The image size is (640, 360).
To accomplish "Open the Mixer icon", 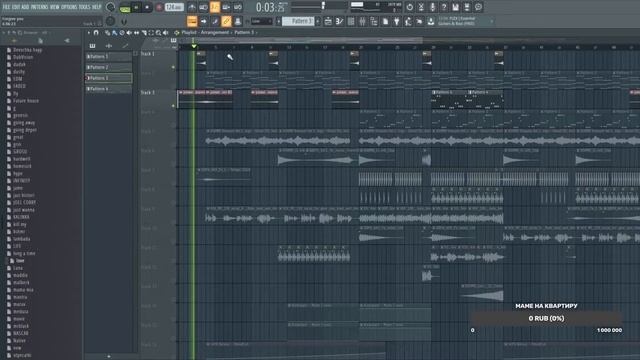I will coord(362,21).
